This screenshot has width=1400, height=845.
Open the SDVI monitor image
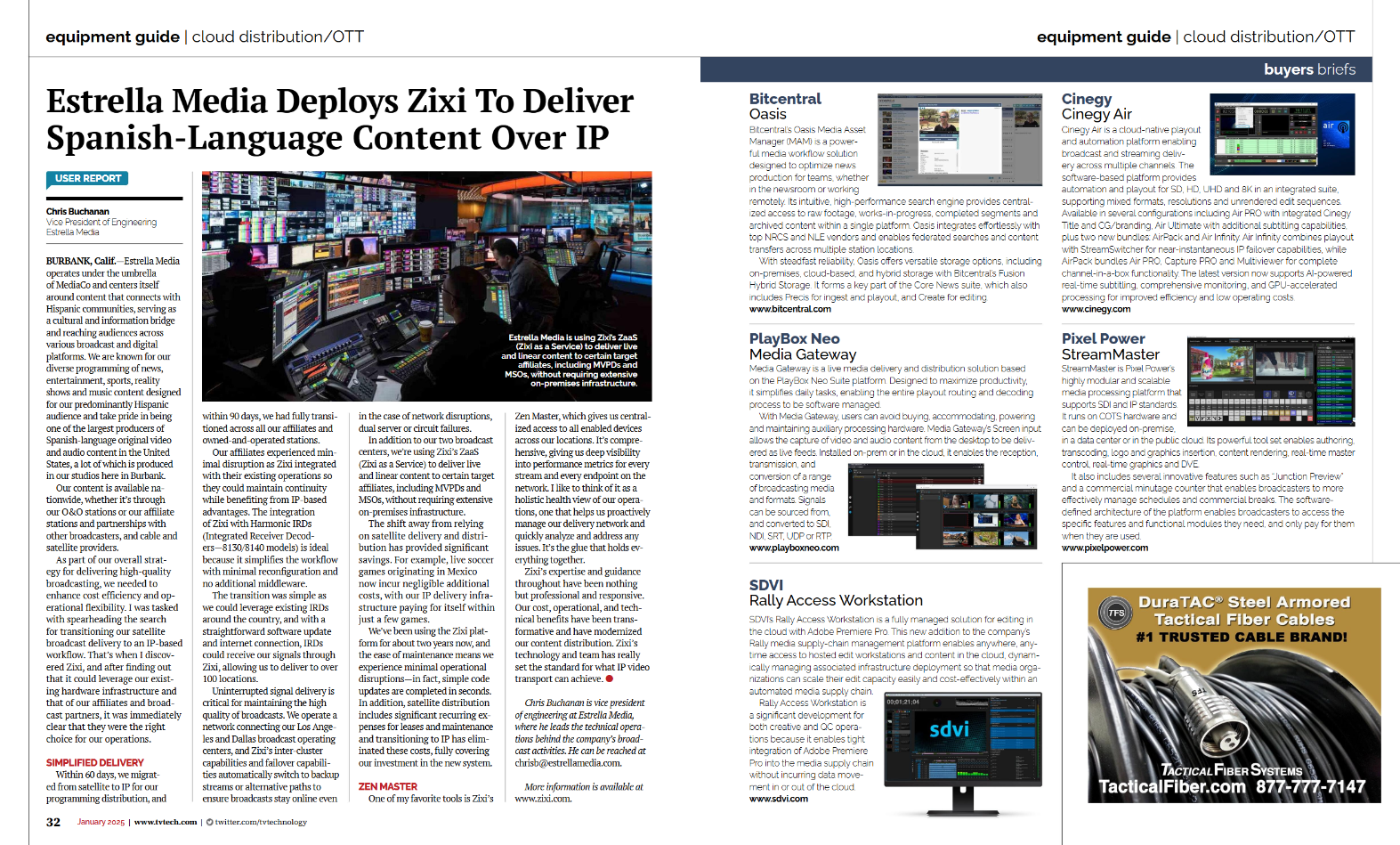click(963, 753)
